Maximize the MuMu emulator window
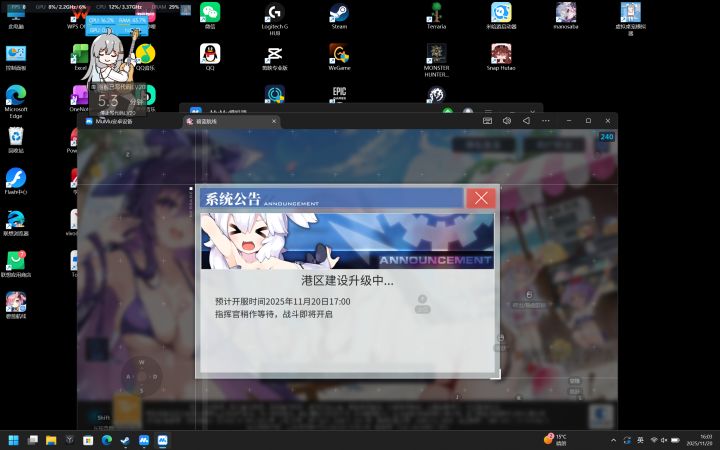The image size is (720, 450). pos(588,121)
